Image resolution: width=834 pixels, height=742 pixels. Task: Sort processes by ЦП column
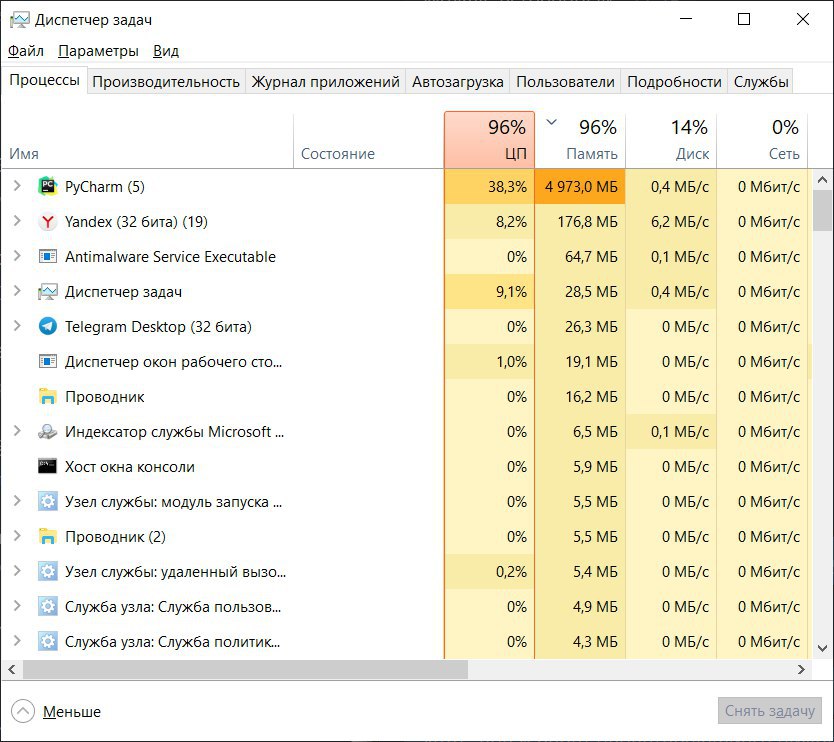[489, 140]
